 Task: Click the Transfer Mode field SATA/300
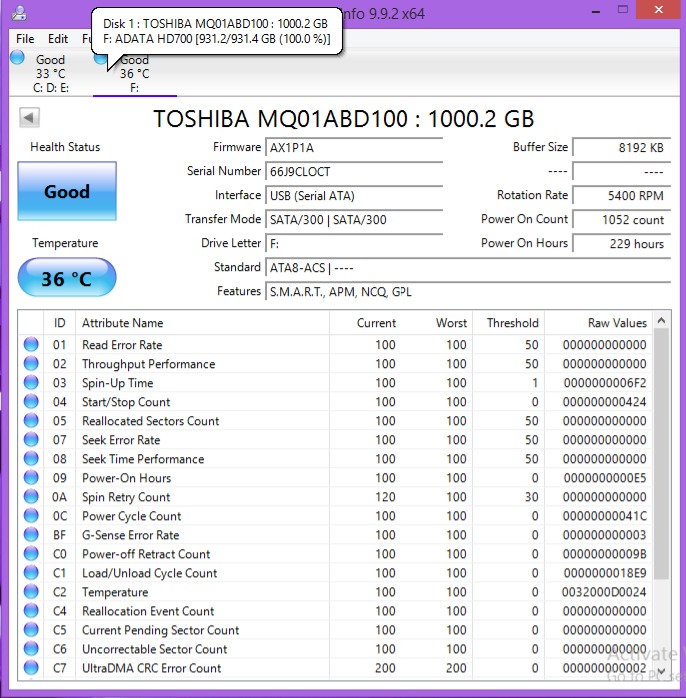(x=354, y=220)
